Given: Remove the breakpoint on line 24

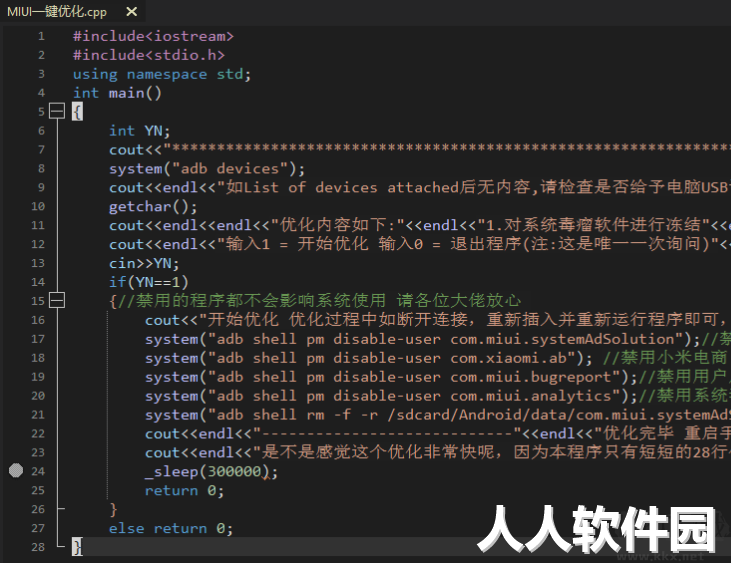Looking at the screenshot, I should click(16, 471).
